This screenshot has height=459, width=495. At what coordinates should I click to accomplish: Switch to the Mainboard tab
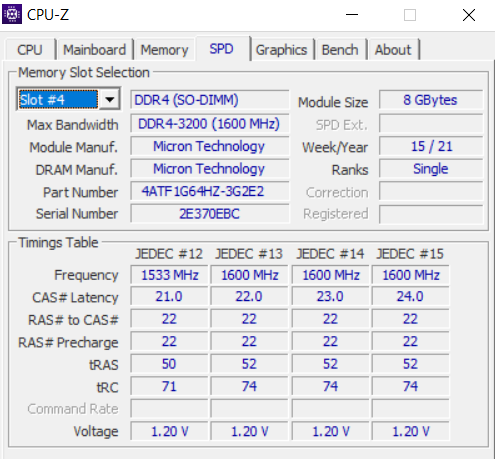95,50
